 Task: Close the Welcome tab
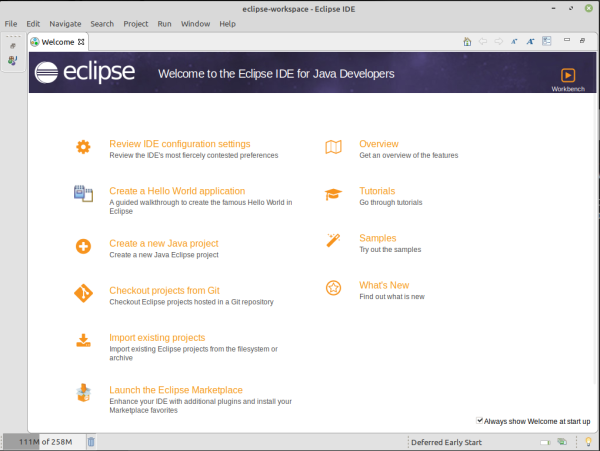tap(83, 42)
